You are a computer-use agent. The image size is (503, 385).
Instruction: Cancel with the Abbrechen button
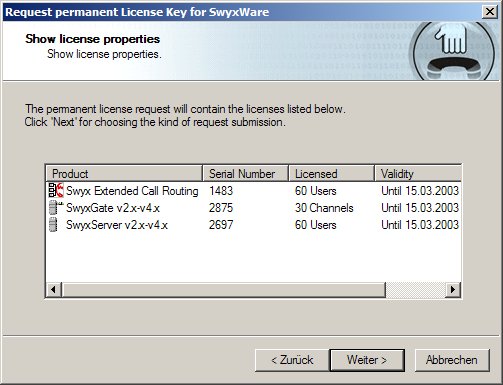(x=452, y=360)
